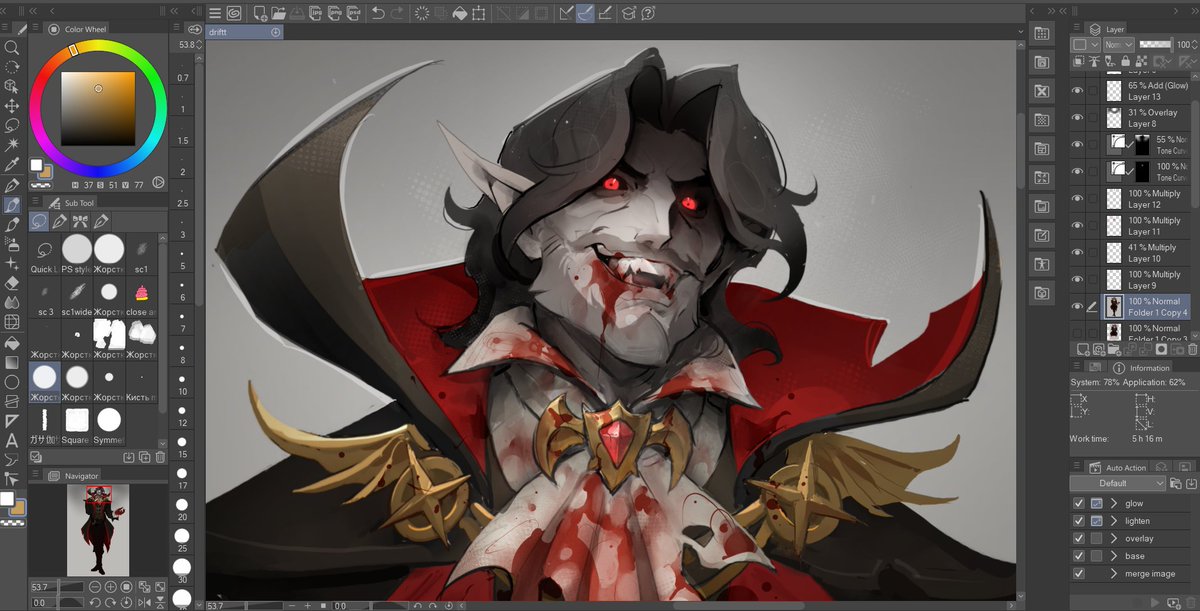Uncheck the merge image action checkbox
This screenshot has height=611, width=1200.
coord(1078,574)
